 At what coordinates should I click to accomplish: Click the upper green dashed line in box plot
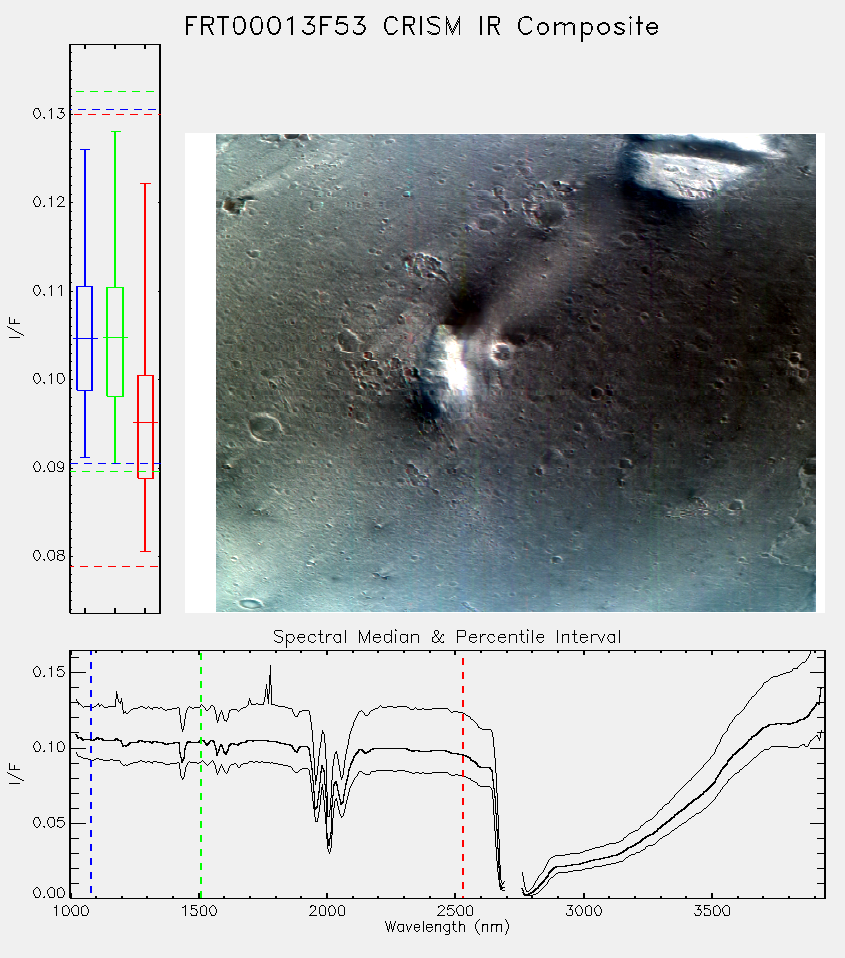click(x=115, y=92)
